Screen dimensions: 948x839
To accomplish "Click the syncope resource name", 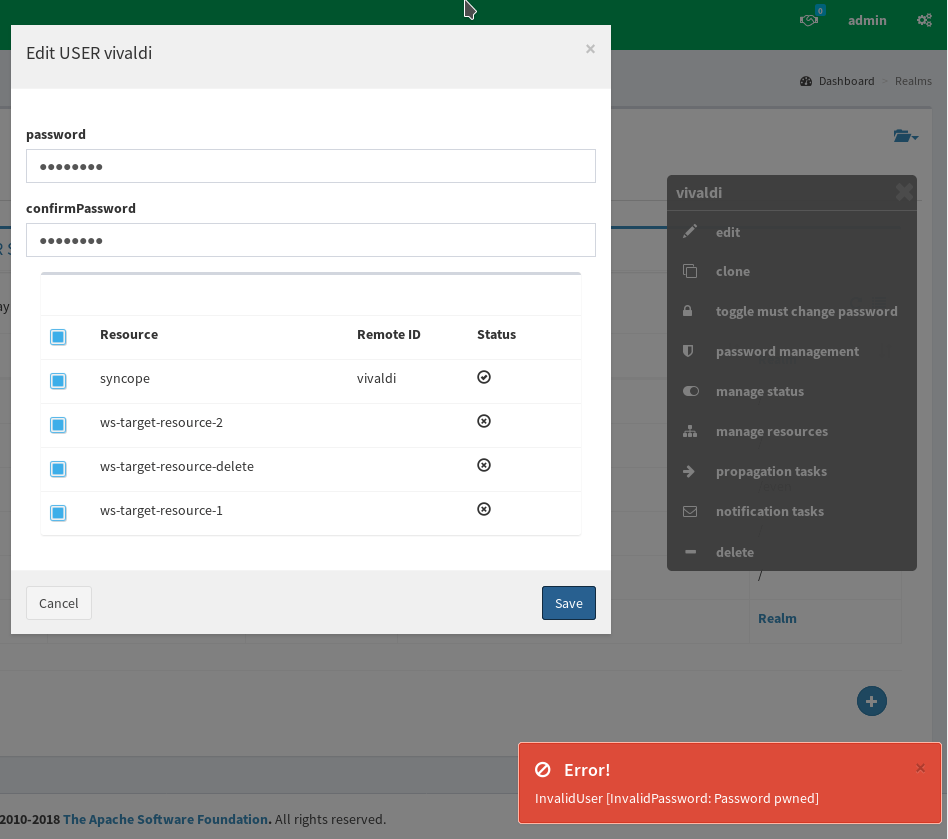I will click(125, 378).
